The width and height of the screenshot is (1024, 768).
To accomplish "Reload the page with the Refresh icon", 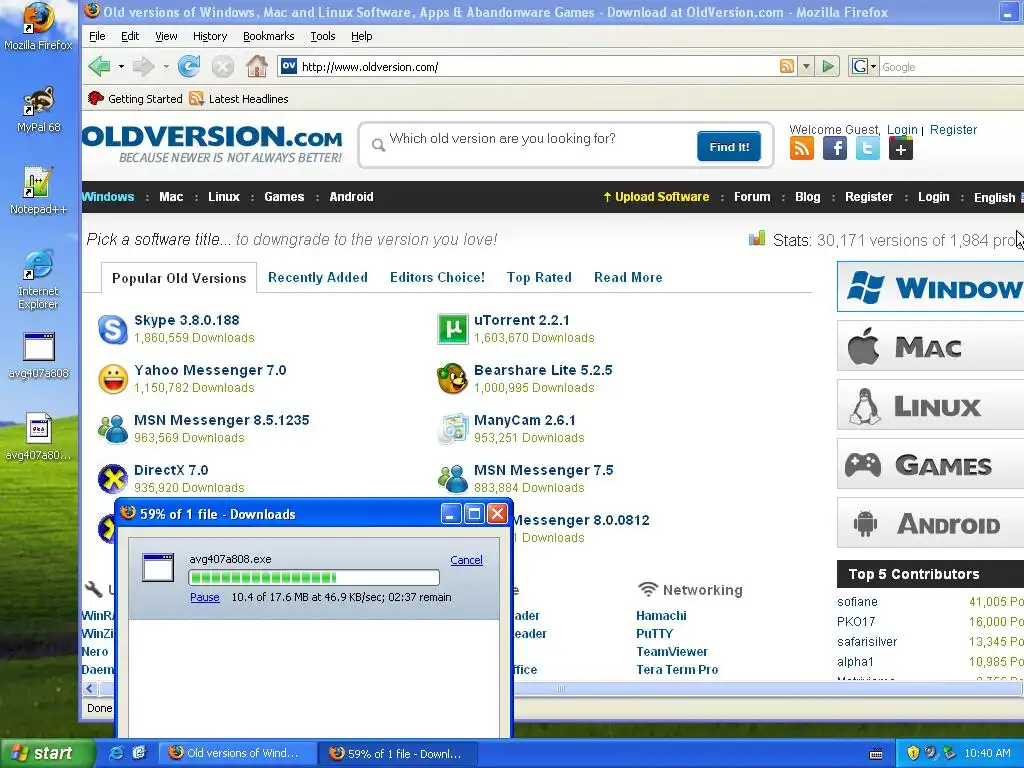I will pos(189,66).
